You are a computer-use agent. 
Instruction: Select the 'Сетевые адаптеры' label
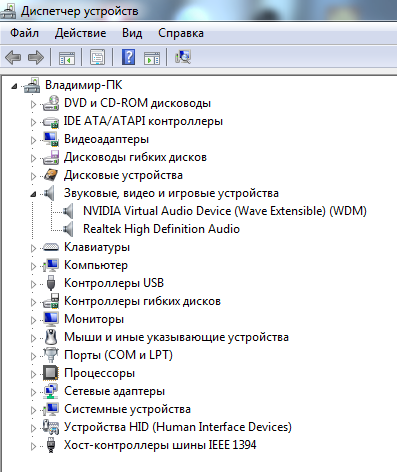(114, 391)
